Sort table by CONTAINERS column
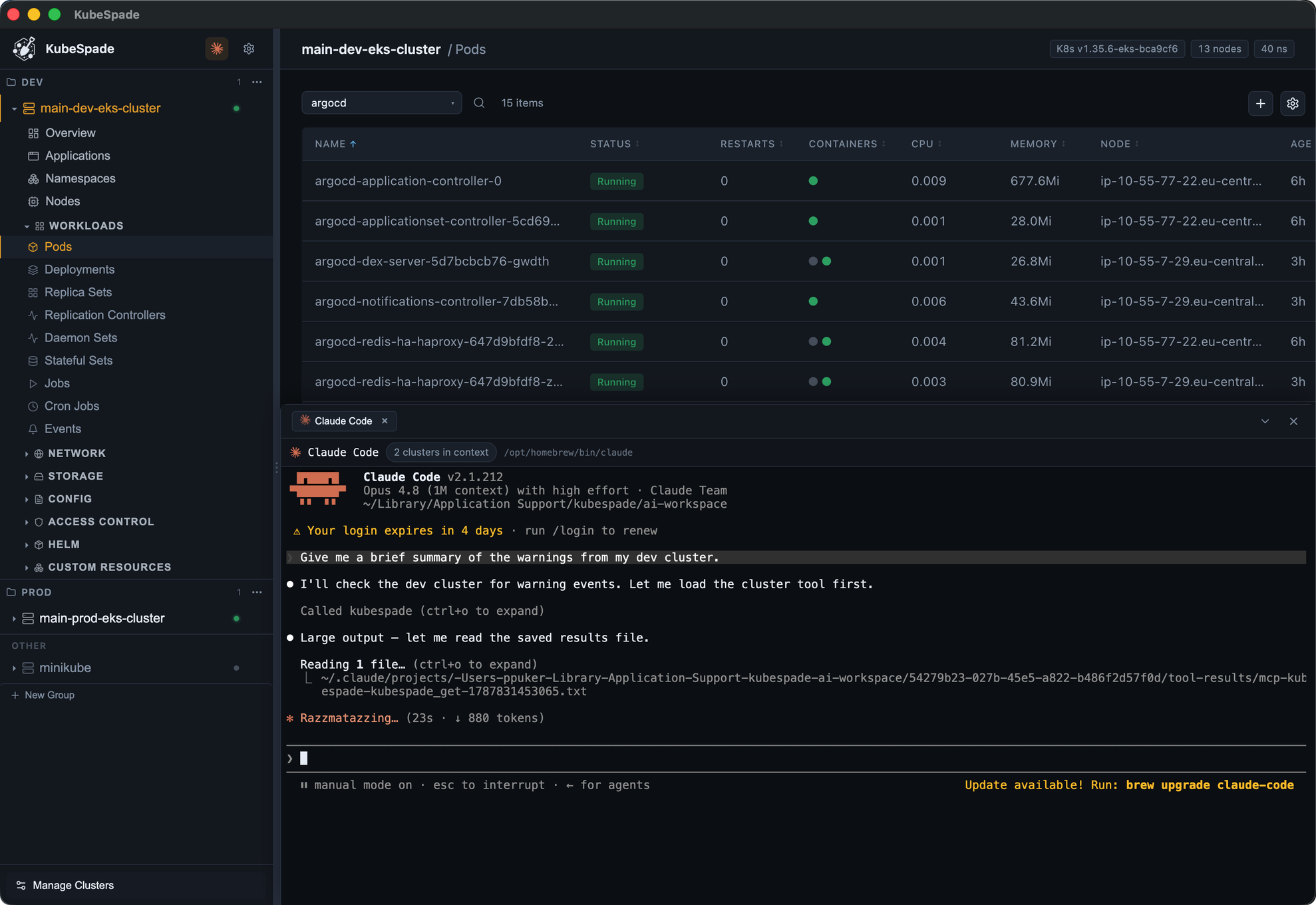 [x=847, y=144]
